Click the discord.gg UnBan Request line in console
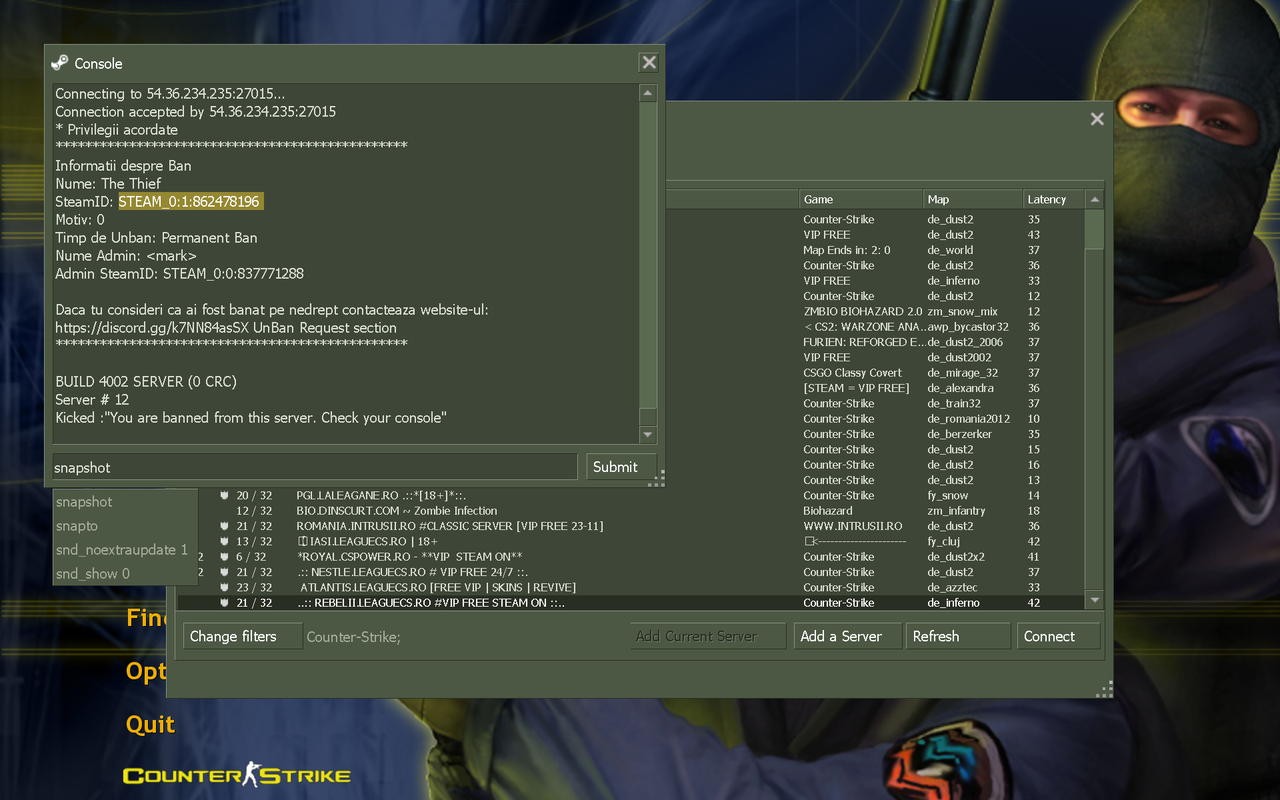 point(226,328)
